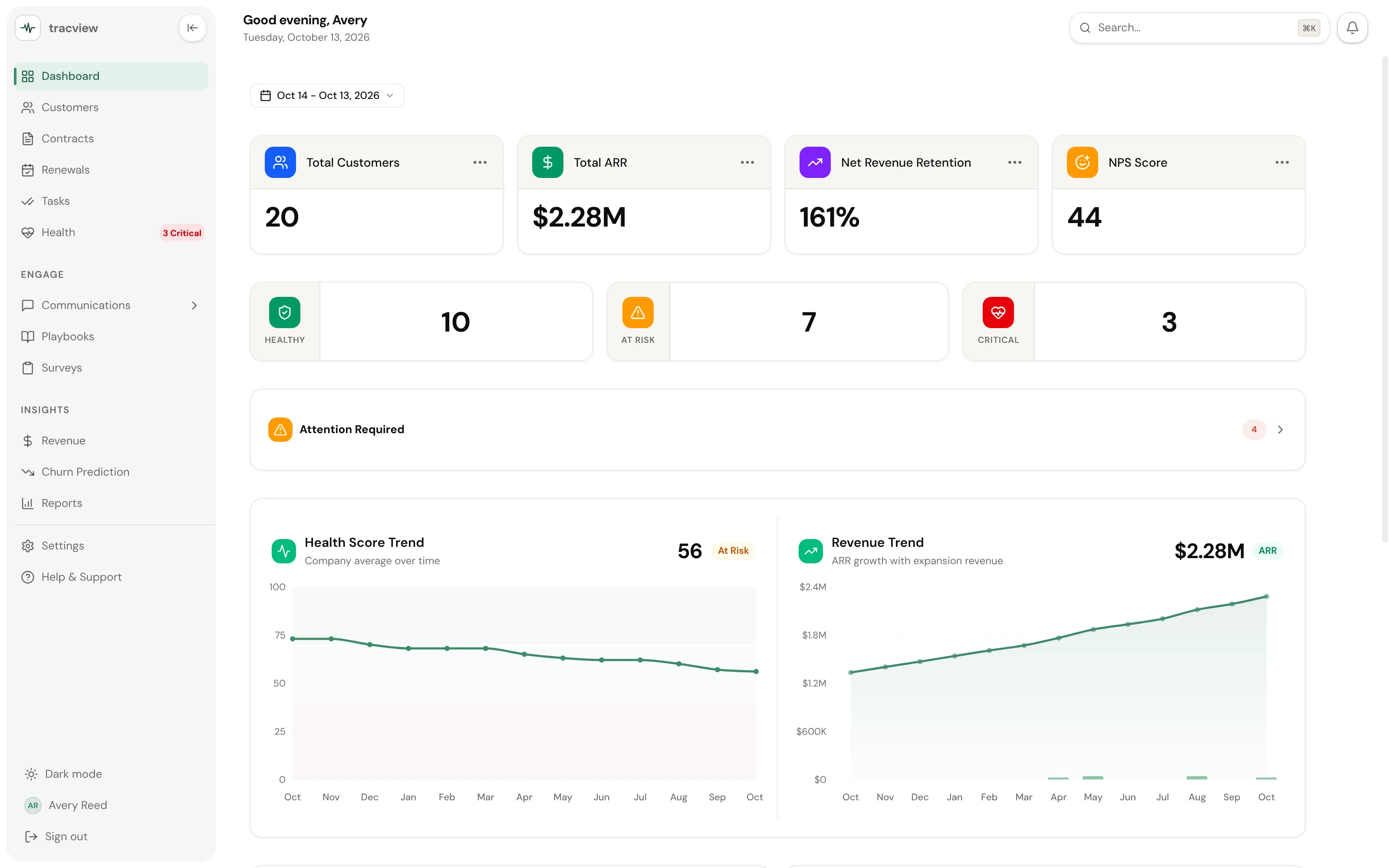Open Revenue insights
Viewport: 1389px width, 868px height.
[111, 441]
